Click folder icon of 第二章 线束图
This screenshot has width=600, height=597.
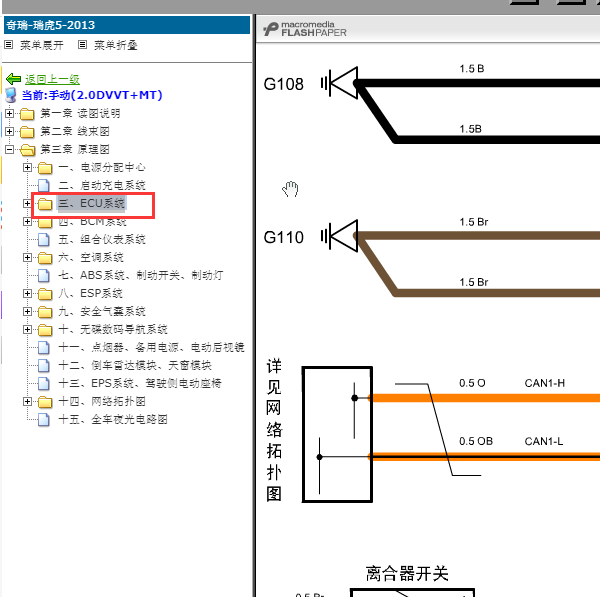point(27,132)
